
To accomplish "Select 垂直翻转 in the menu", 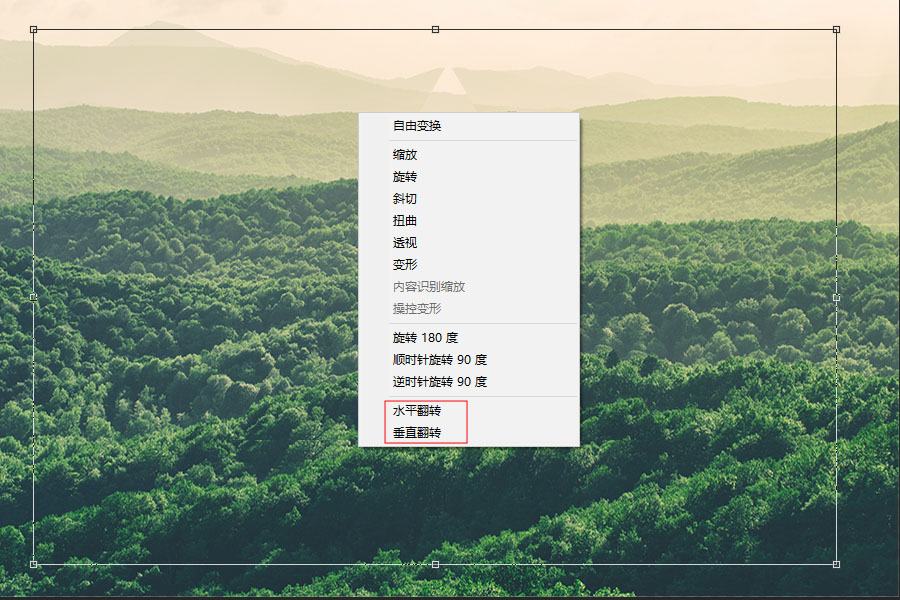I will 468,432.
